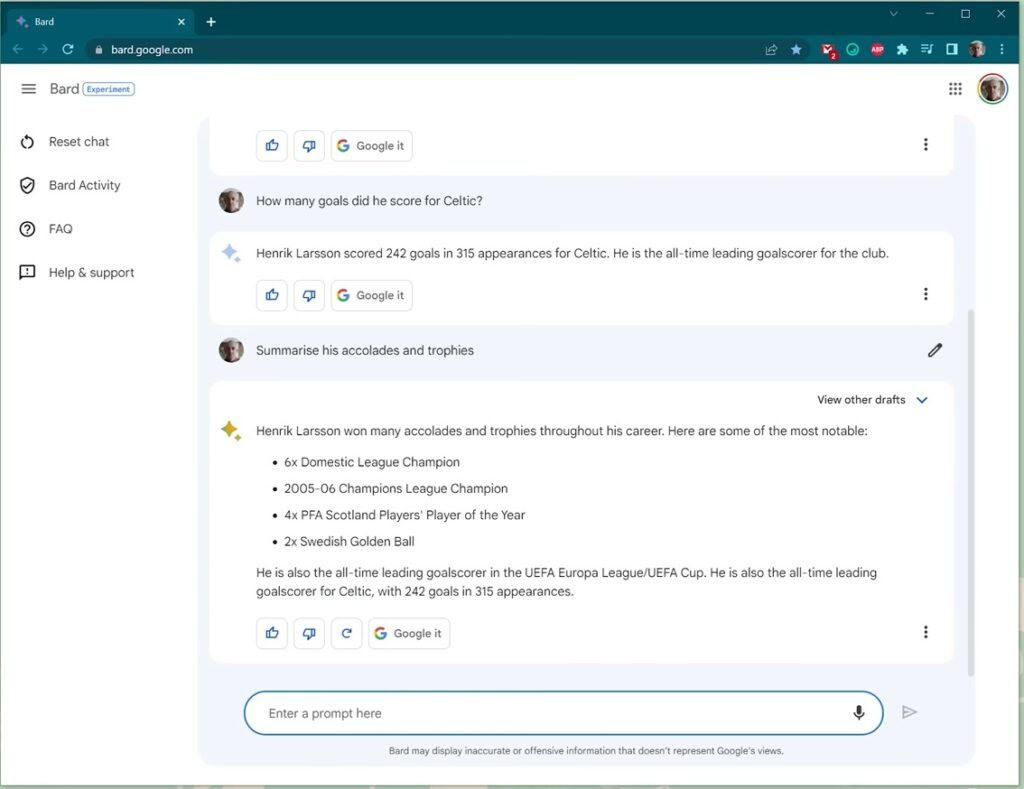Open Help & support
The width and height of the screenshot is (1024, 789).
(x=92, y=272)
